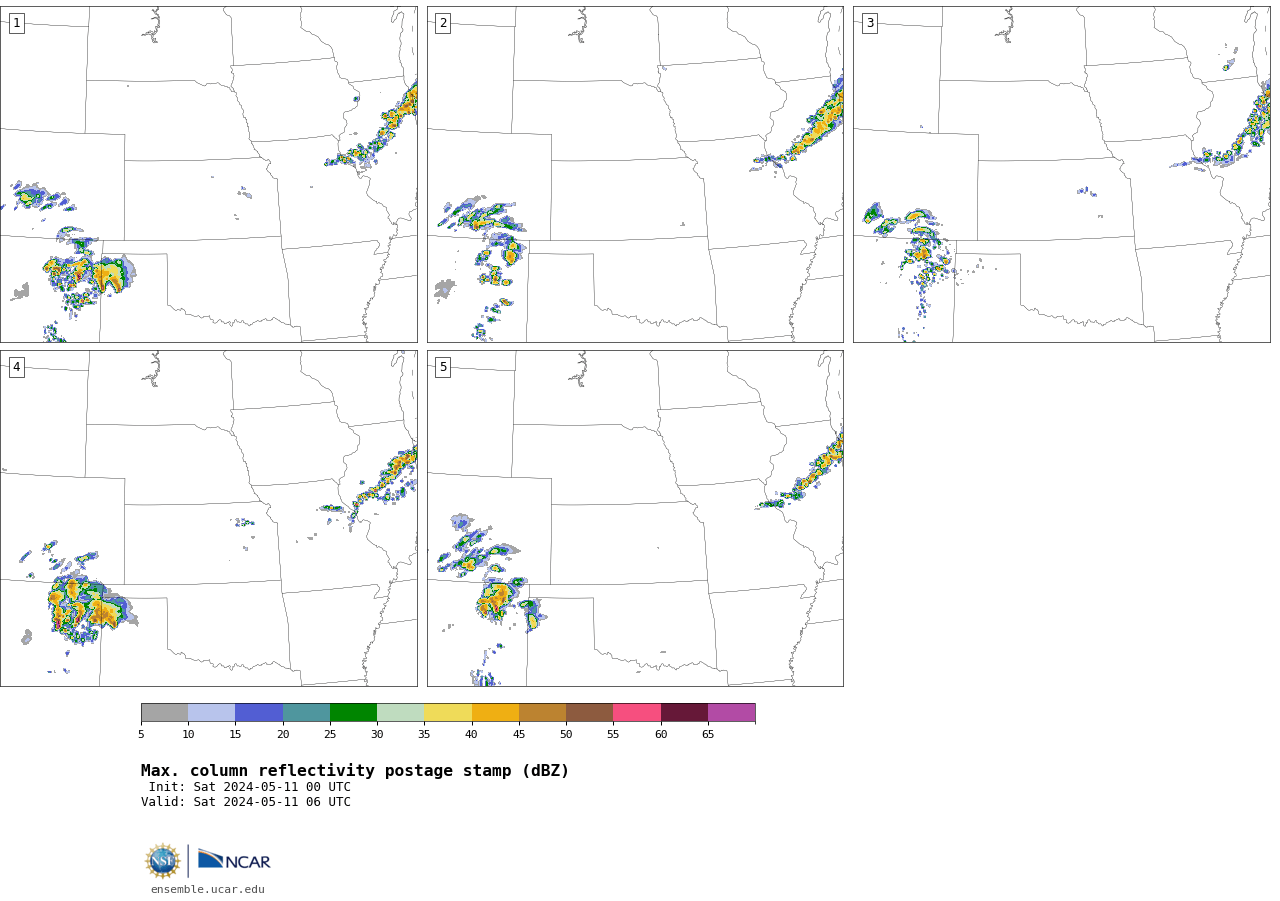Screen dimensions: 1280x901
Task: Select the dark green 25-30 dBZ swatch
Action: coord(353,713)
